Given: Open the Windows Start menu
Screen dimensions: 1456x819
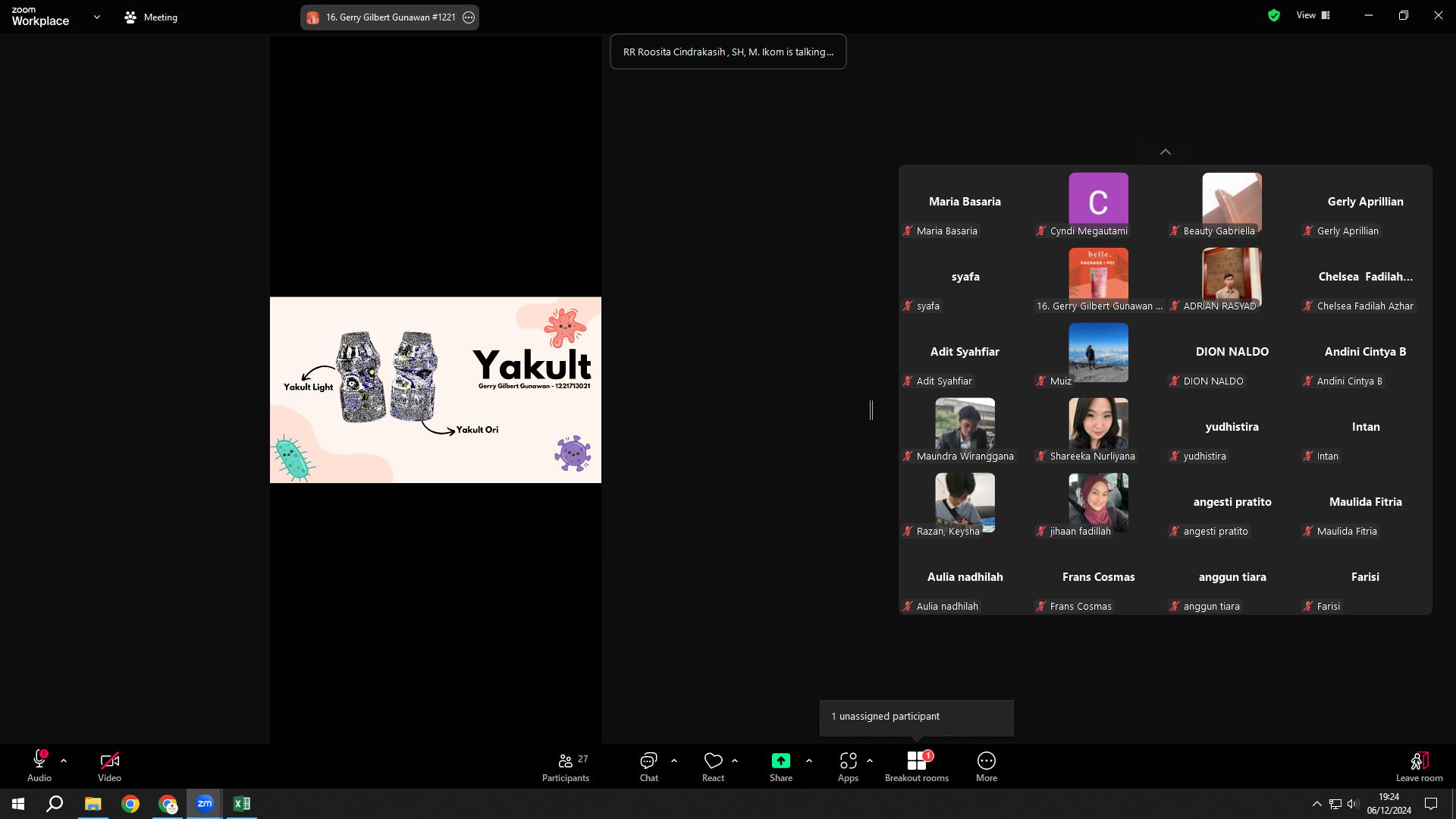Looking at the screenshot, I should click(x=18, y=804).
